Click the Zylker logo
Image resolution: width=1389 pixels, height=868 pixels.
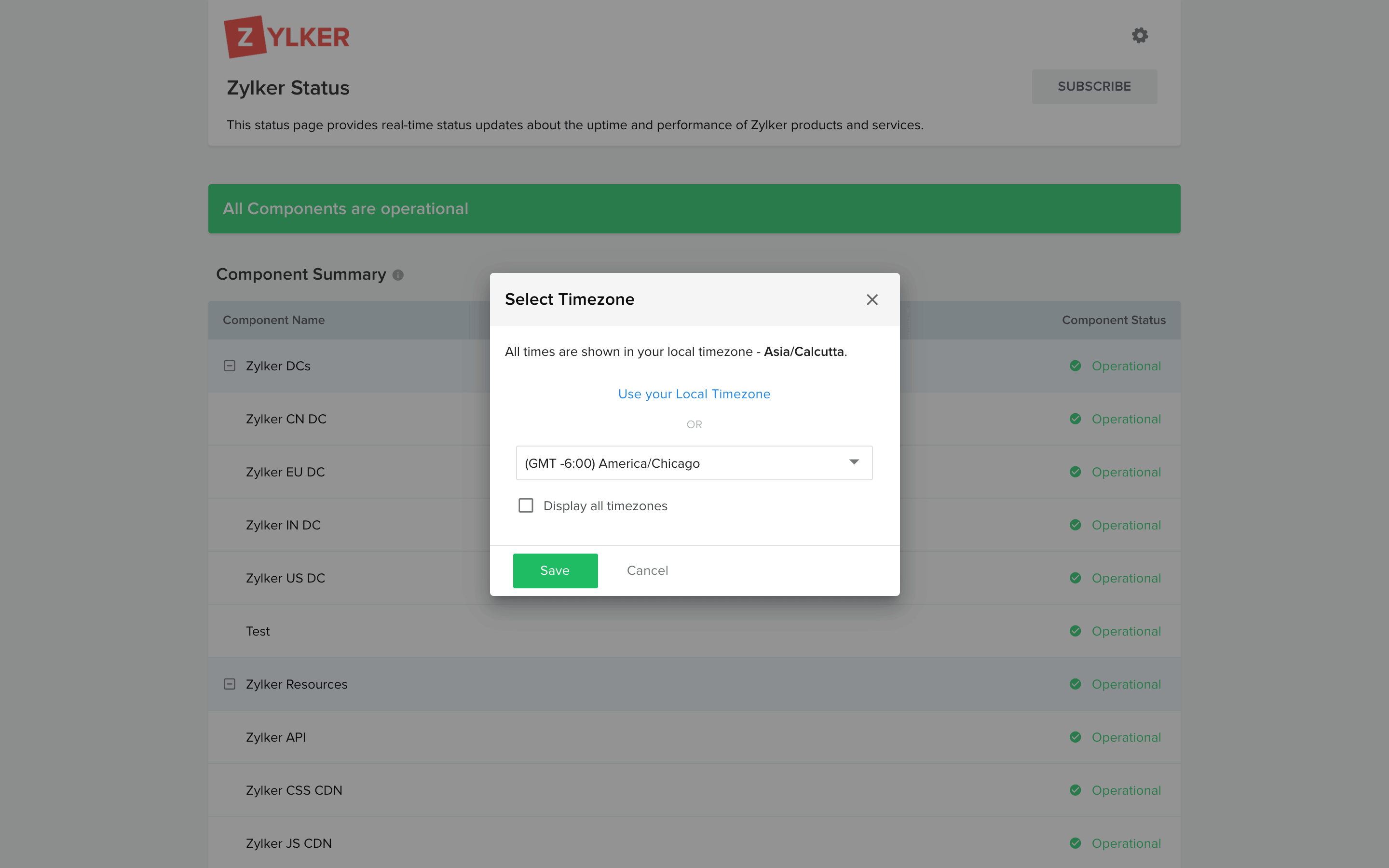pyautogui.click(x=287, y=36)
